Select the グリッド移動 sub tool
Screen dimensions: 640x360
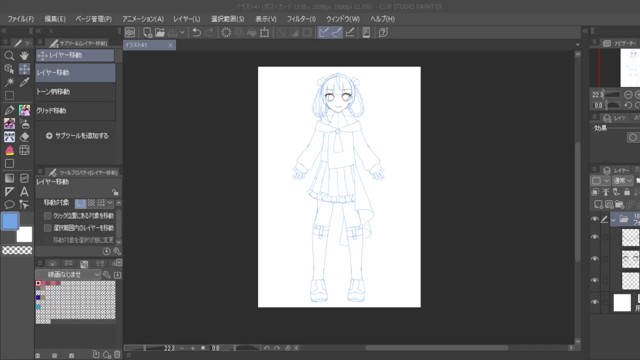tap(76, 111)
